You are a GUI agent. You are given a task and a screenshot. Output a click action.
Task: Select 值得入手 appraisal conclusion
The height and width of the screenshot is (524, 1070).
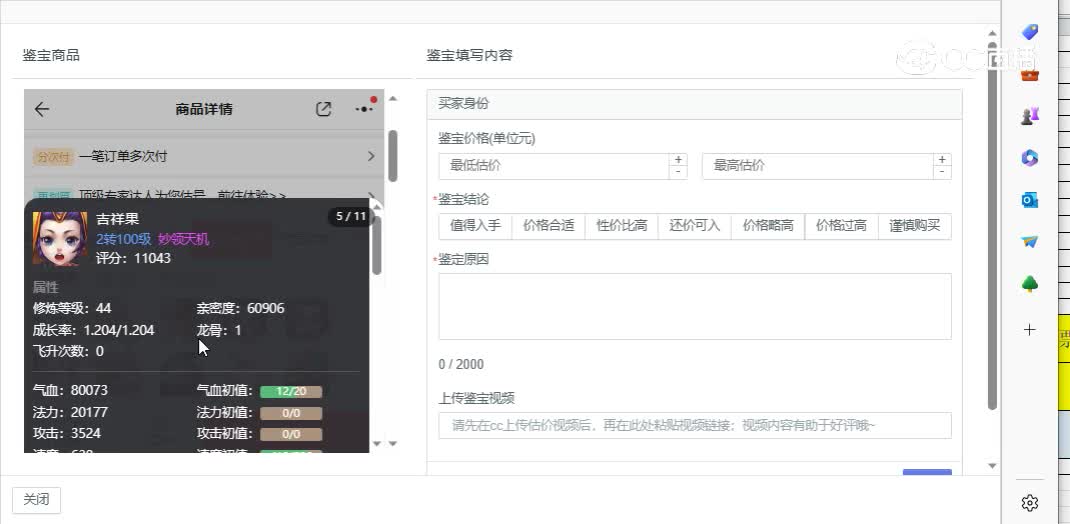point(475,226)
